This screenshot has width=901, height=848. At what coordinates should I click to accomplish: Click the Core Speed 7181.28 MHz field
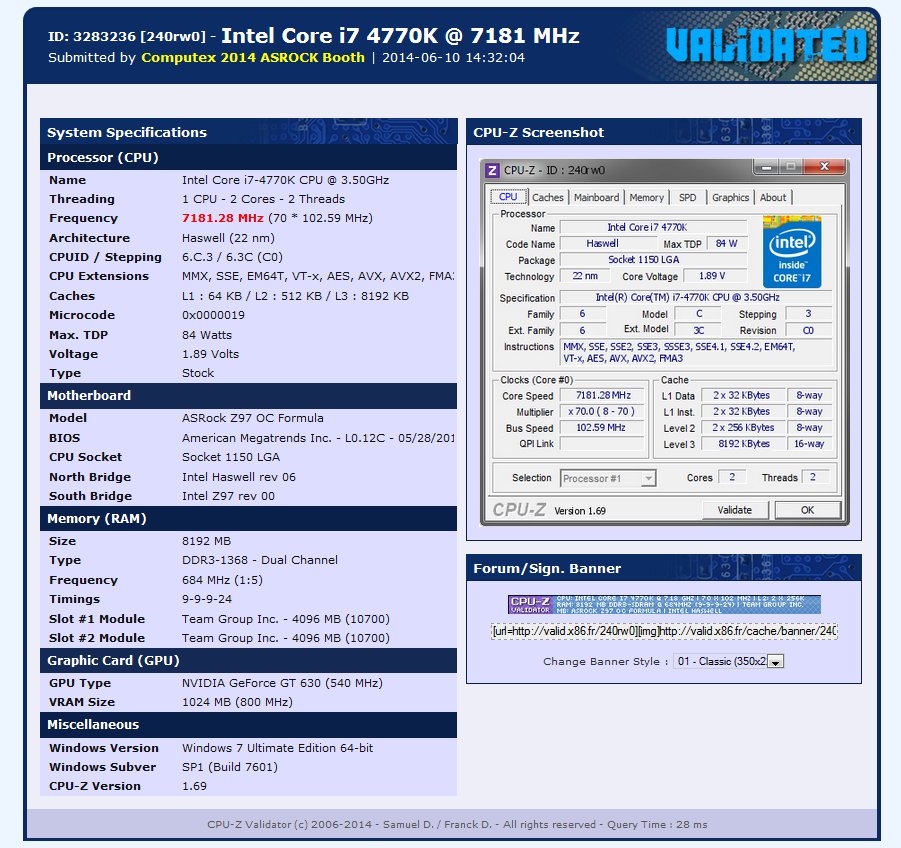click(603, 395)
